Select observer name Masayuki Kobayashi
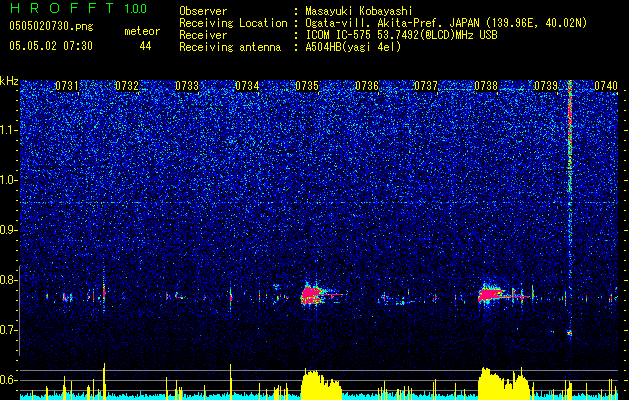This screenshot has width=629, height=400. pyautogui.click(x=359, y=11)
